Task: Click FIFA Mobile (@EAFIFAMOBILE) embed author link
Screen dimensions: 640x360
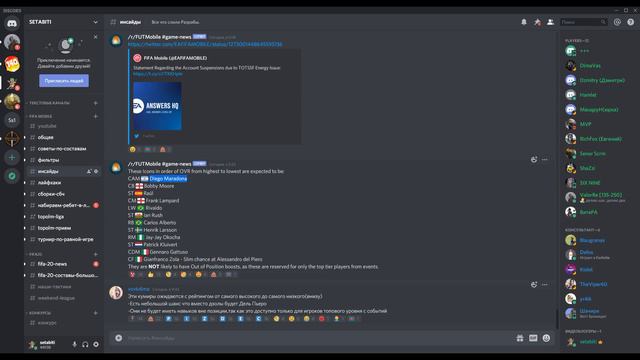Action: (x=175, y=58)
